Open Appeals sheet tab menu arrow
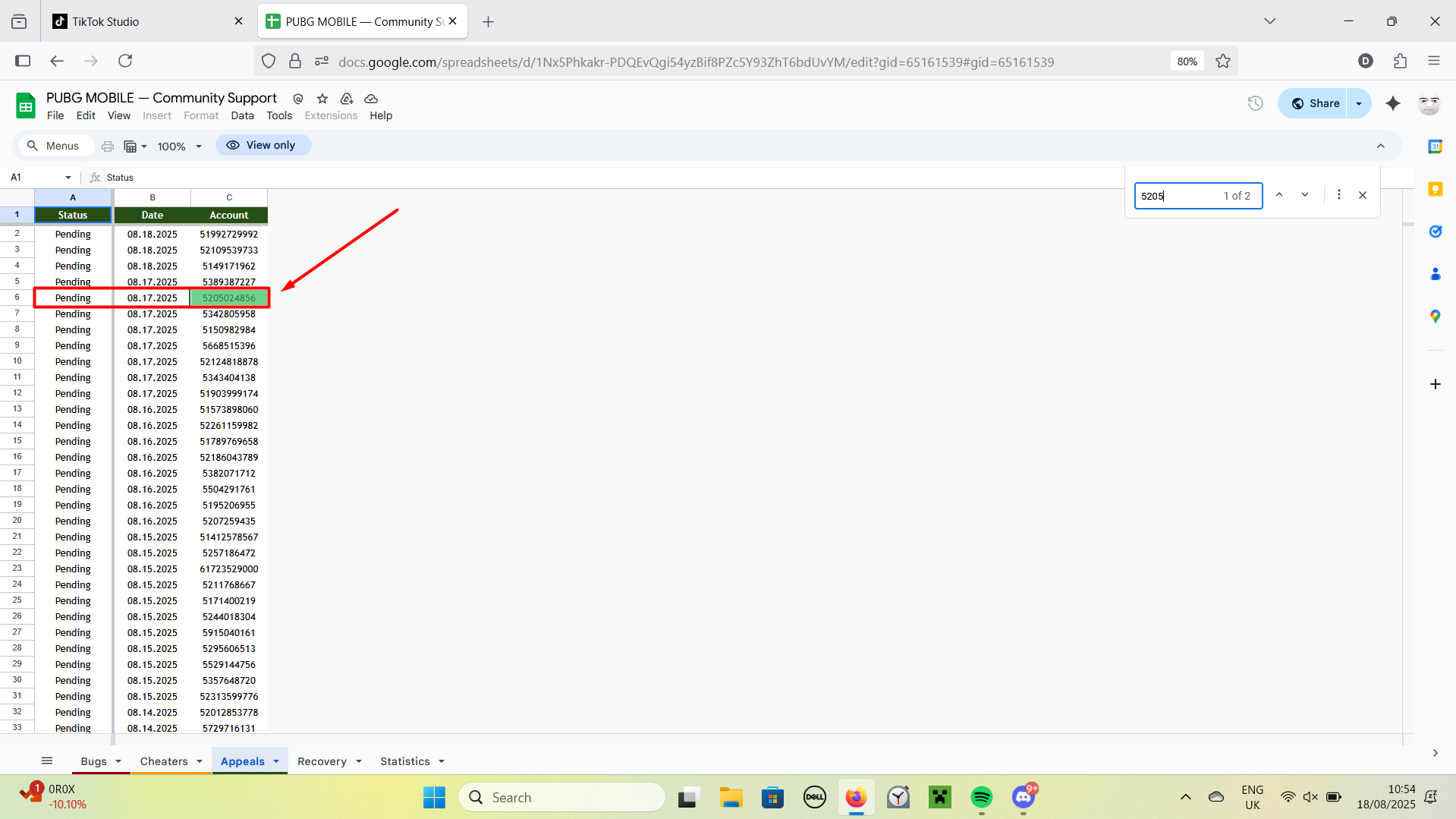The image size is (1456, 819). tap(276, 761)
